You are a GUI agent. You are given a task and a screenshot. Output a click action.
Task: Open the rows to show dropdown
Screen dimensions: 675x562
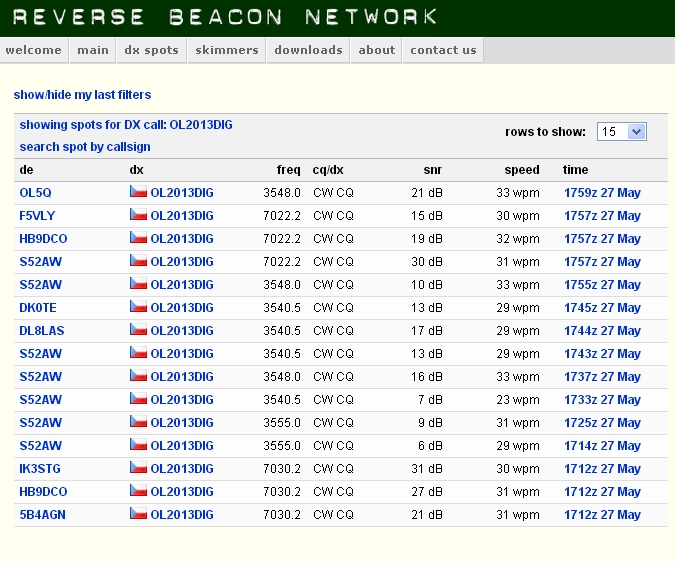[622, 132]
